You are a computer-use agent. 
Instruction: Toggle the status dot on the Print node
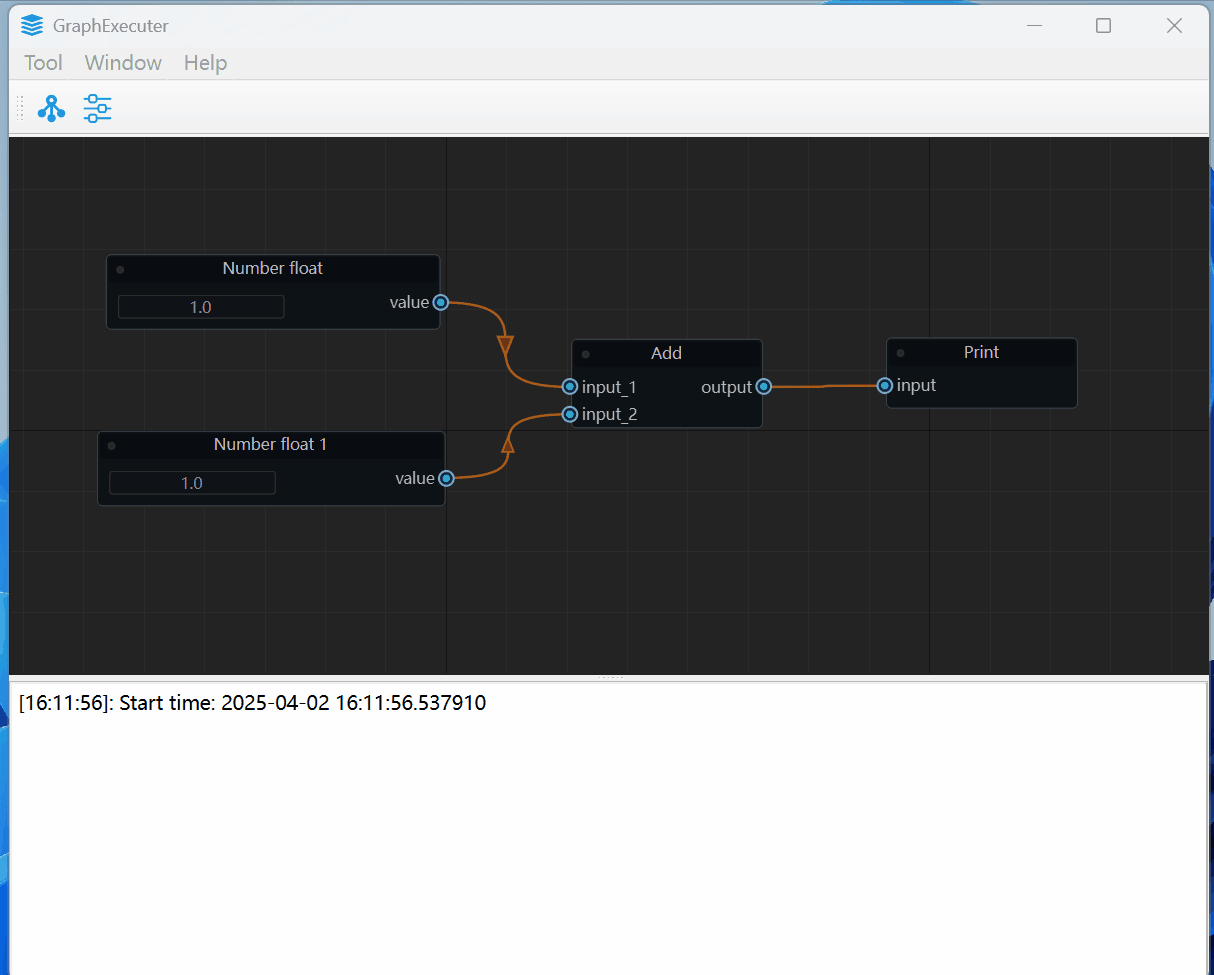coord(900,352)
